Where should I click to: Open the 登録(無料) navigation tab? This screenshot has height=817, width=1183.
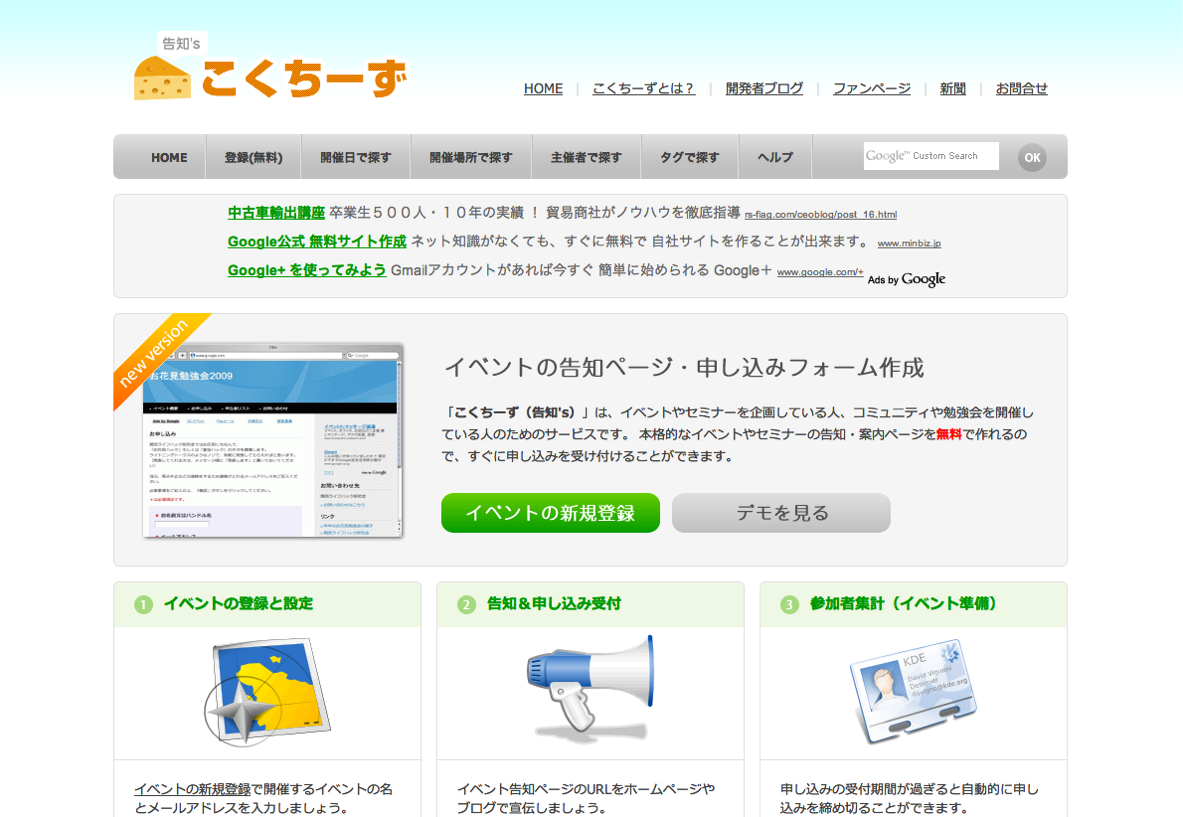click(253, 157)
